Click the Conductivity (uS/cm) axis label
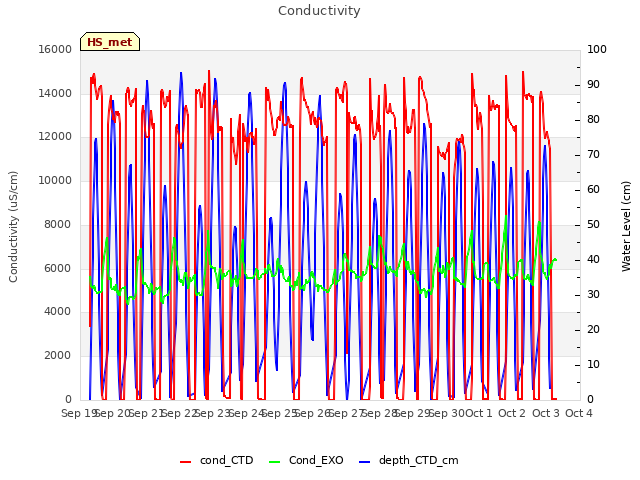Viewport: 640px width, 480px height. click(13, 227)
